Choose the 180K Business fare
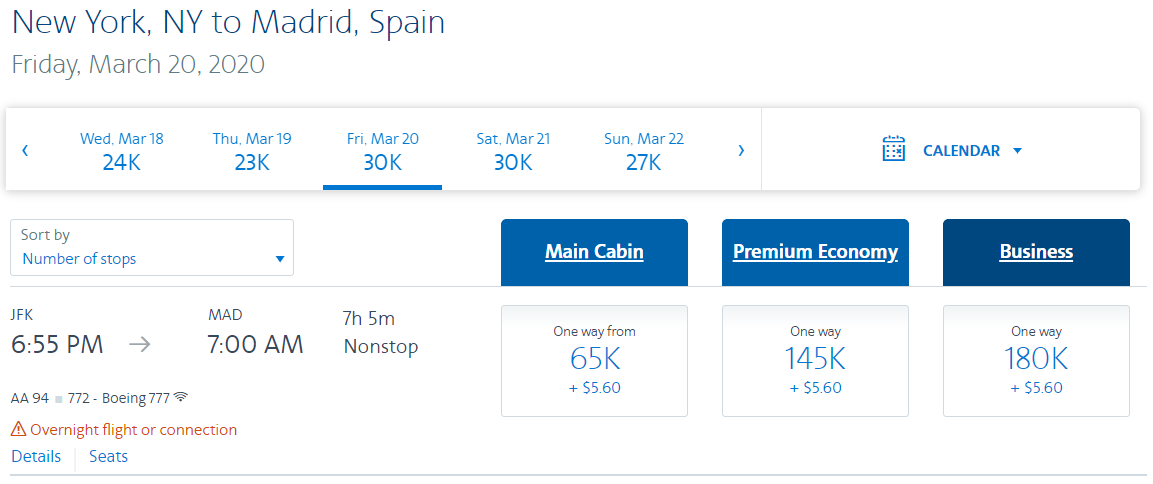The width and height of the screenshot is (1153, 484). tap(1036, 361)
